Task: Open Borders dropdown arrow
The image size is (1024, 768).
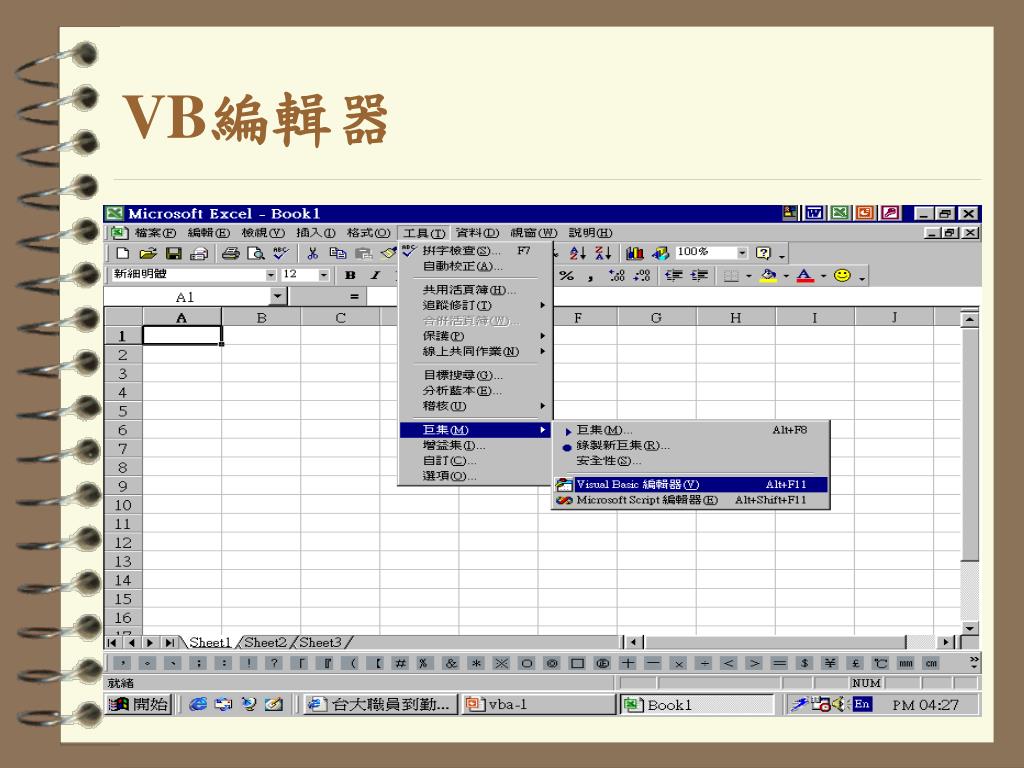Action: point(748,276)
